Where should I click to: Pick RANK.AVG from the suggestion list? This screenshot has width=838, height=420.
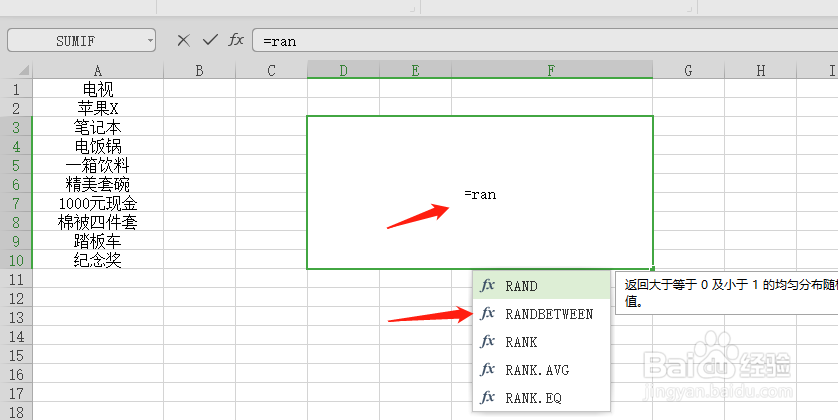(541, 370)
